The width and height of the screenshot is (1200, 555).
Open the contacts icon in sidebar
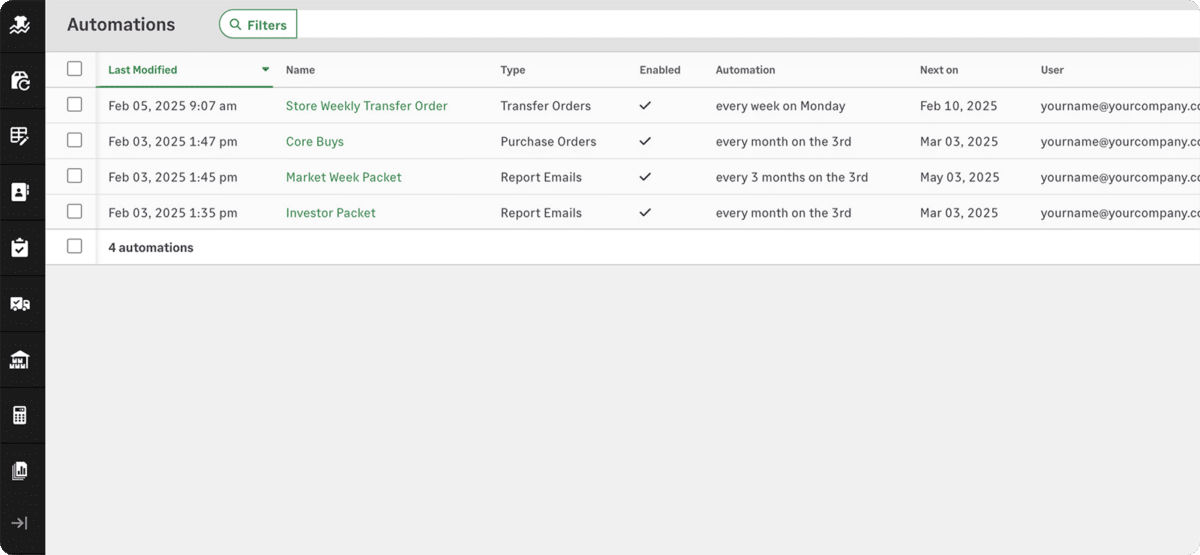[x=20, y=192]
